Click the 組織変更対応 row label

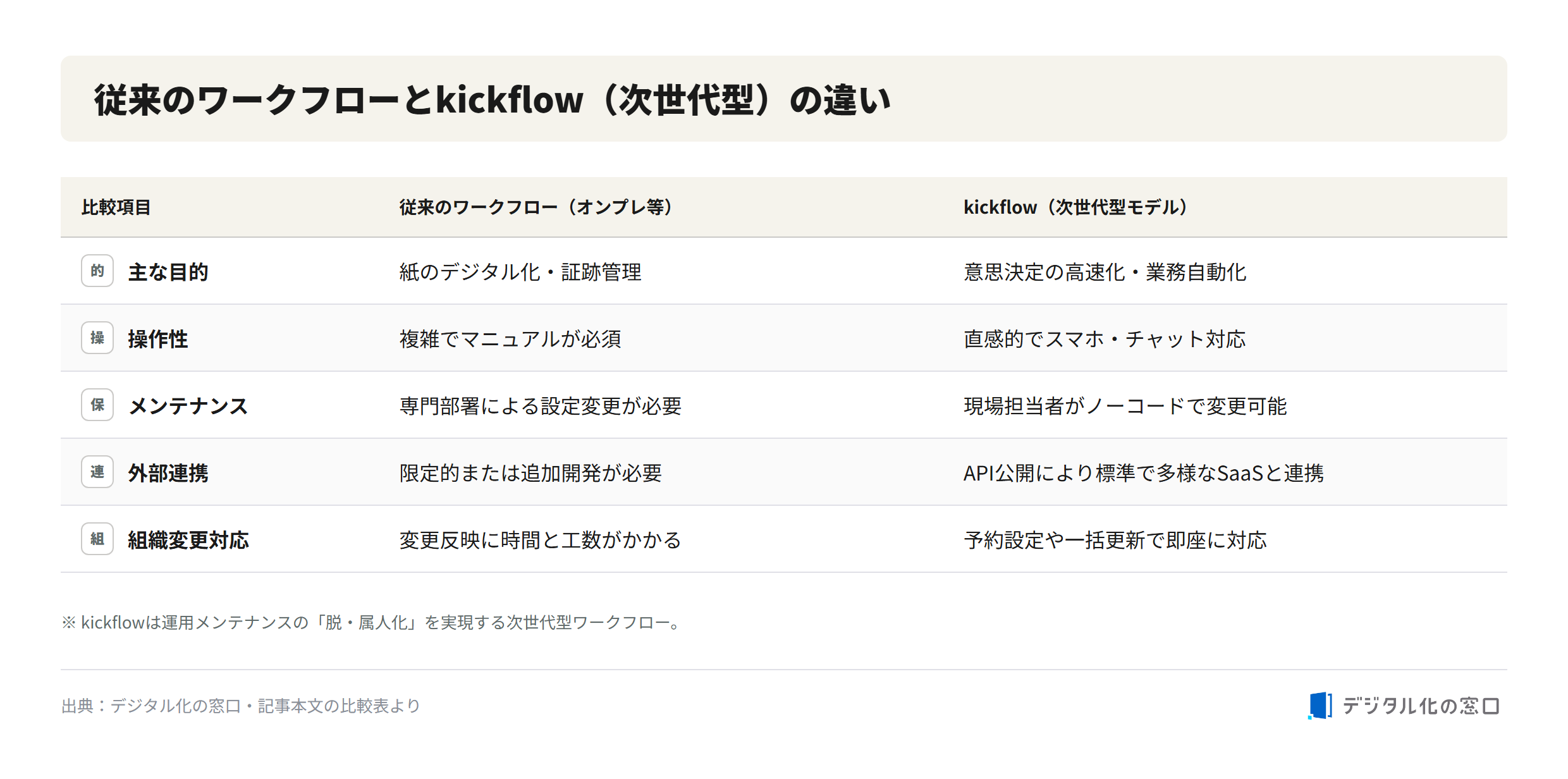188,540
